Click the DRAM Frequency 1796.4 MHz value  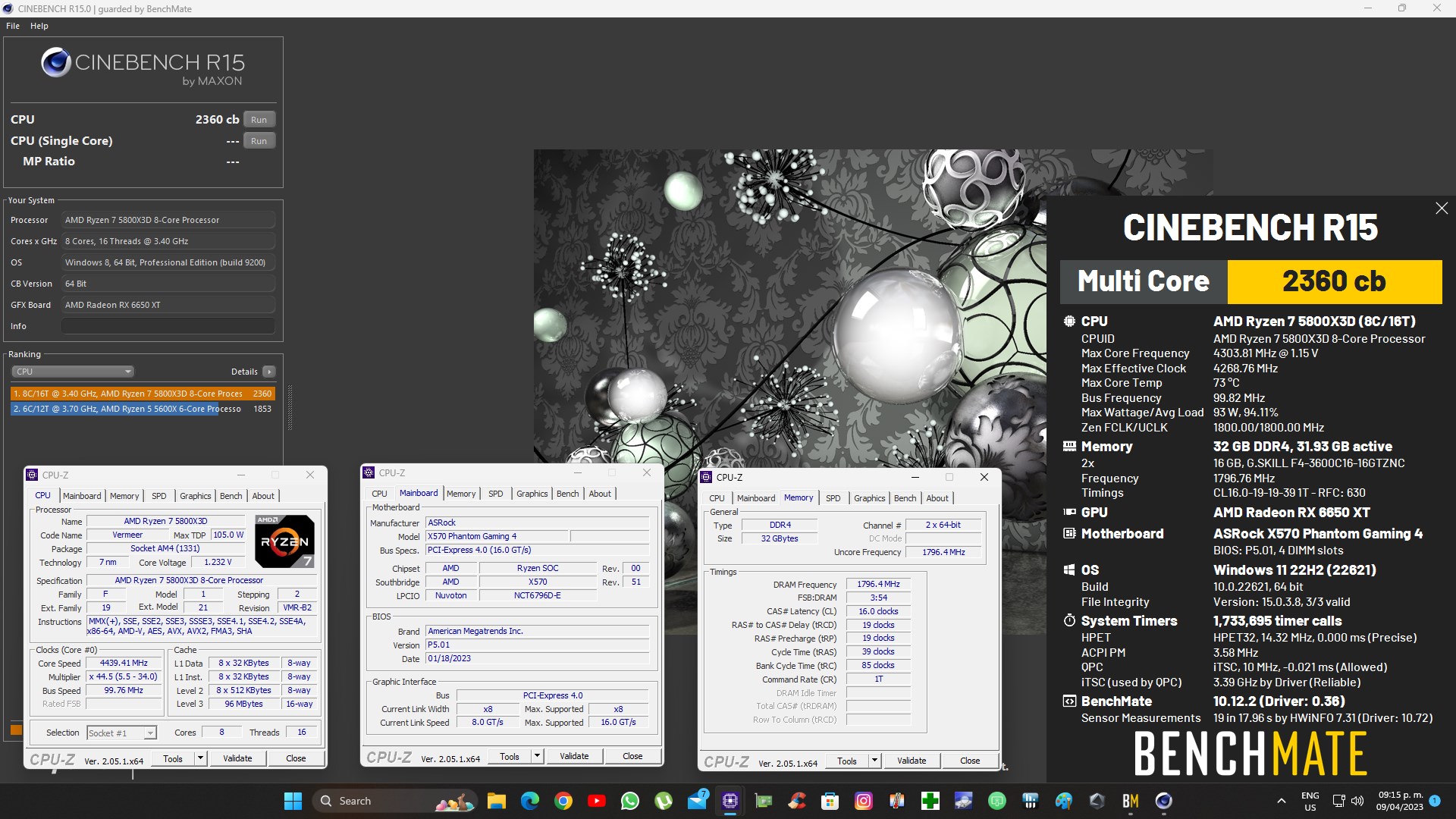click(878, 584)
